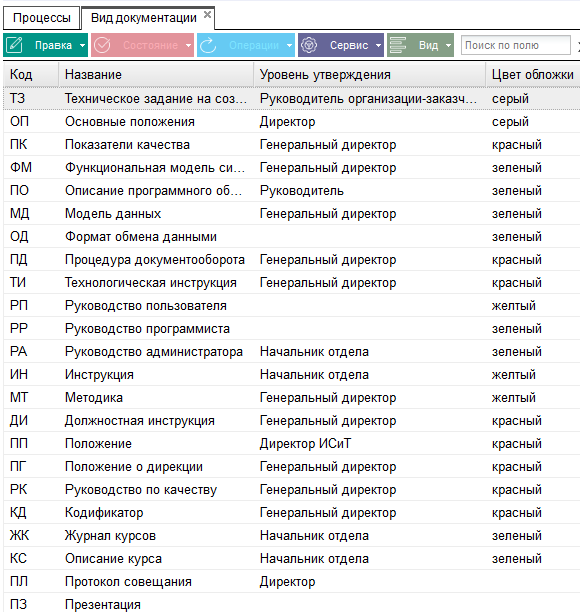Select the Руководство пользователя row
This screenshot has height=612, width=580.
tap(292, 306)
